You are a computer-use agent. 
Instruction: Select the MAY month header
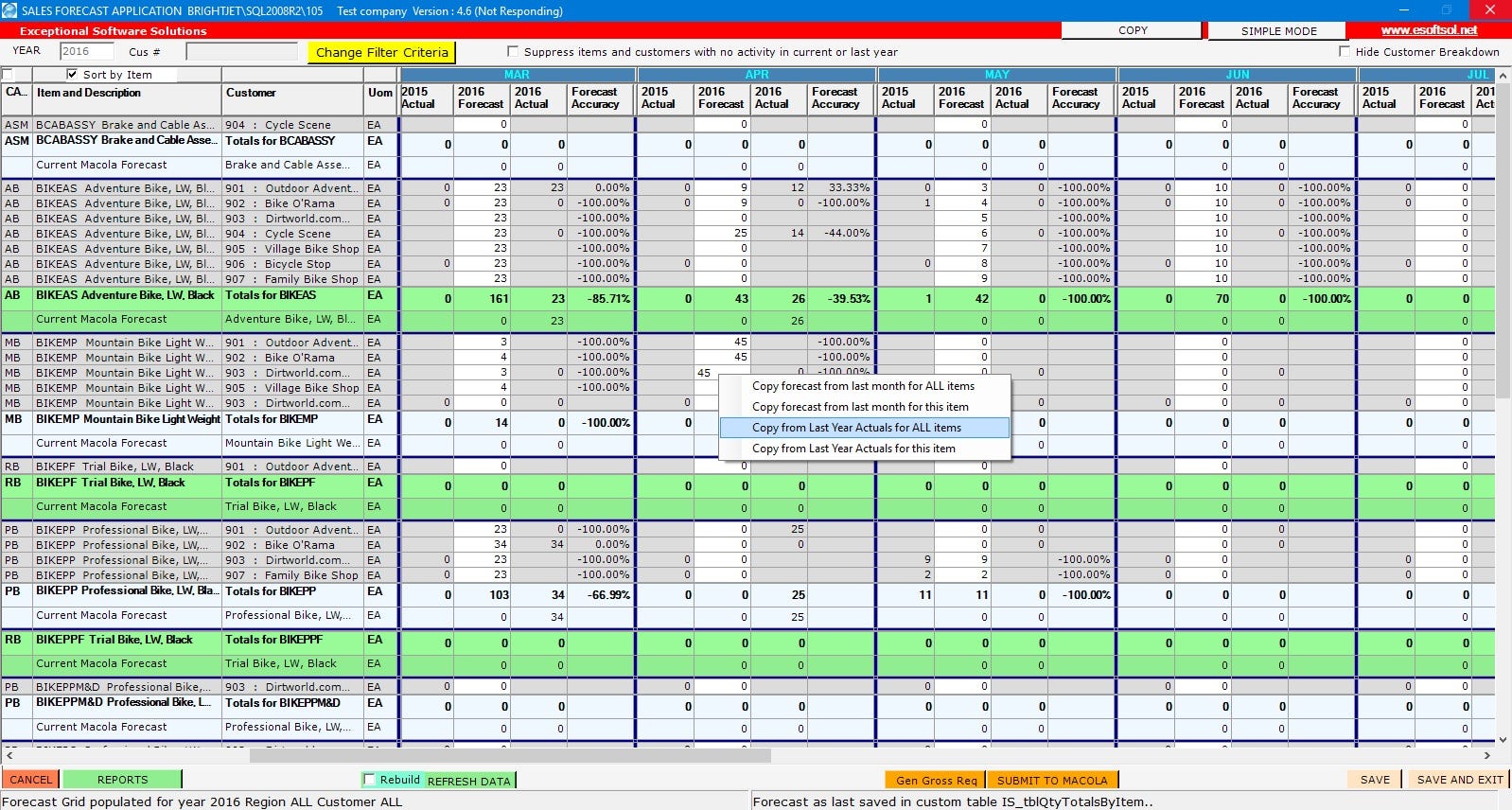997,74
